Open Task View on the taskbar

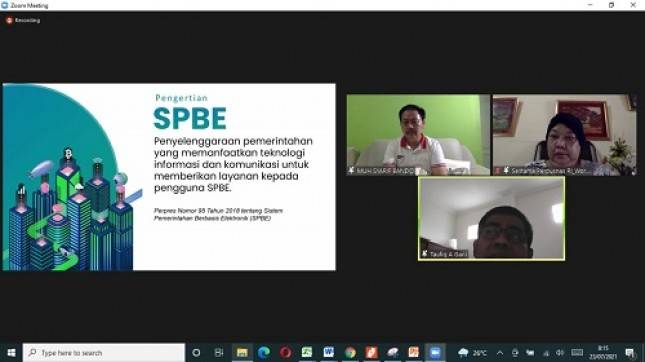(219, 353)
